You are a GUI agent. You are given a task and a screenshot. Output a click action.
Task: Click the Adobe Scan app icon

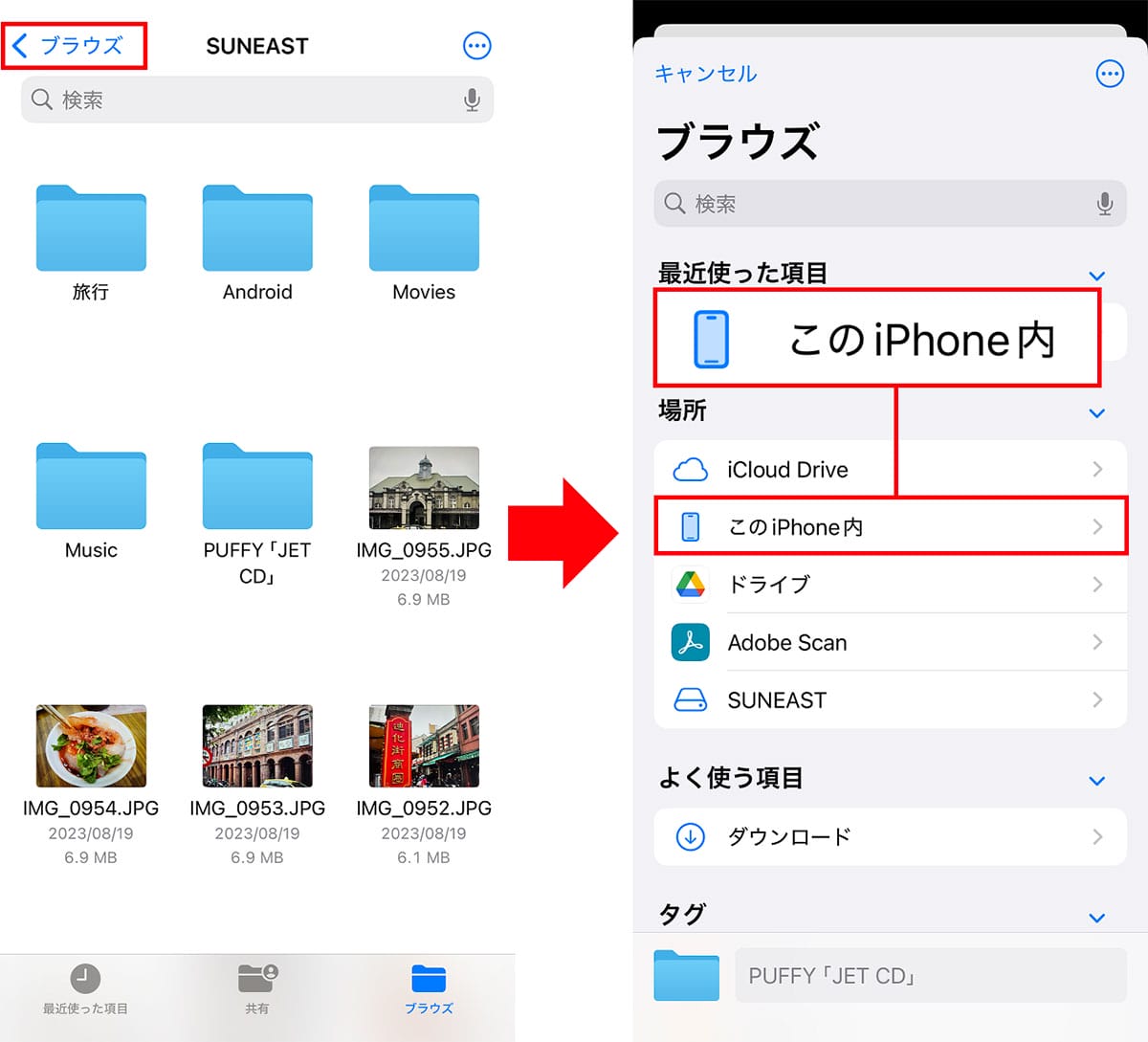pyautogui.click(x=691, y=643)
